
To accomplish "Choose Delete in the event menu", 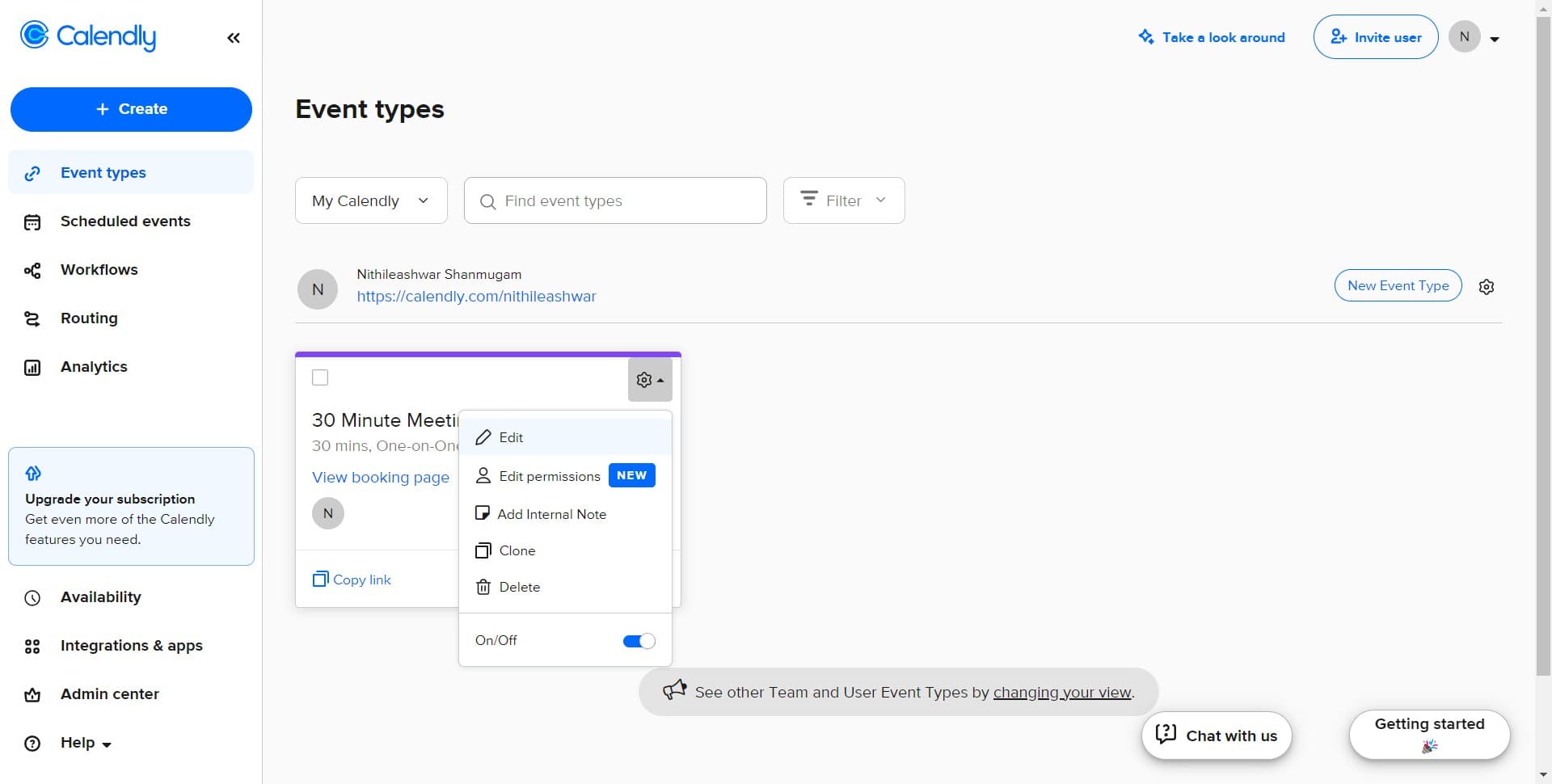I will pyautogui.click(x=519, y=587).
